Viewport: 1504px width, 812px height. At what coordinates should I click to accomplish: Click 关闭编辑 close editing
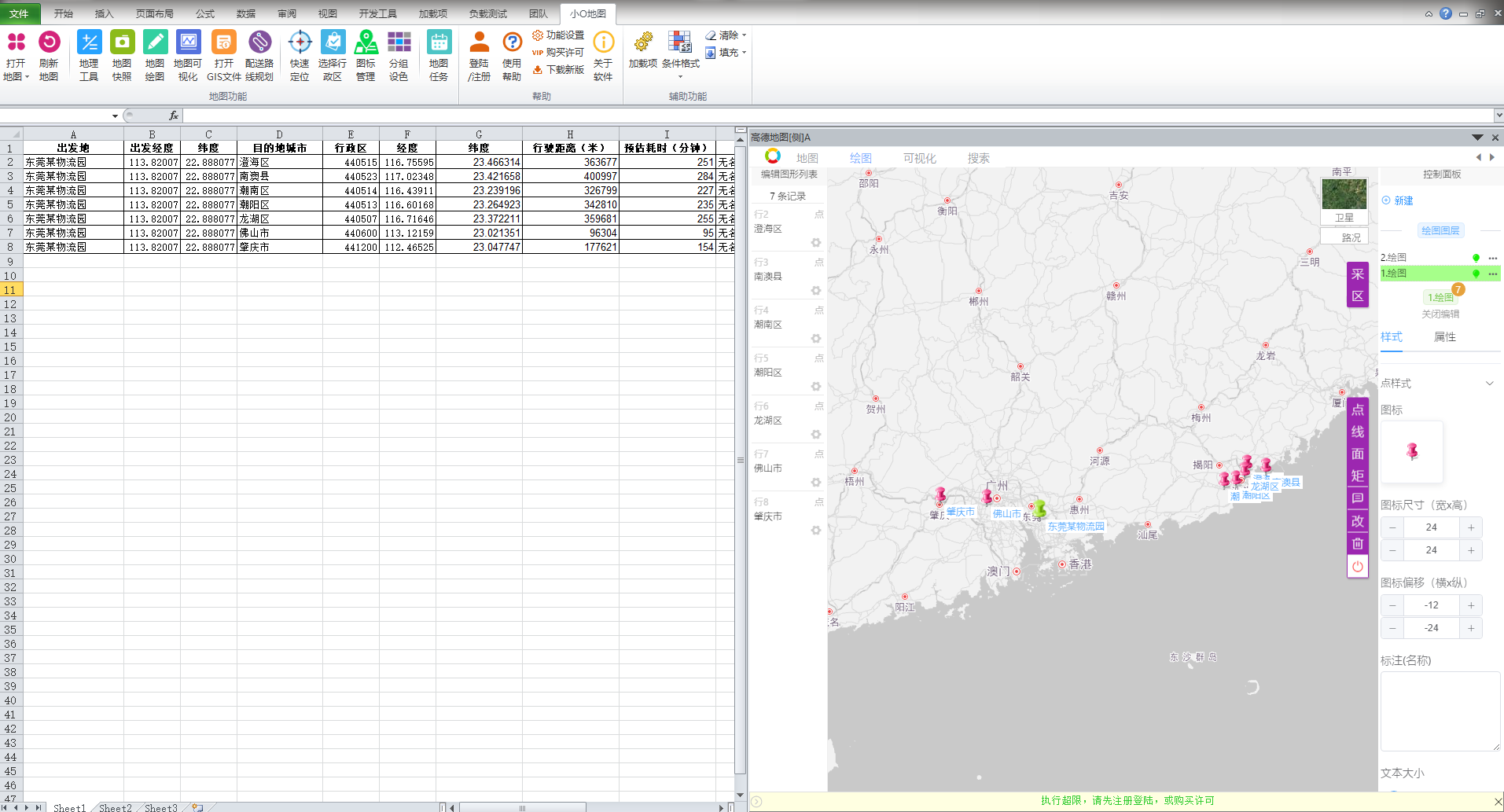pos(1440,314)
